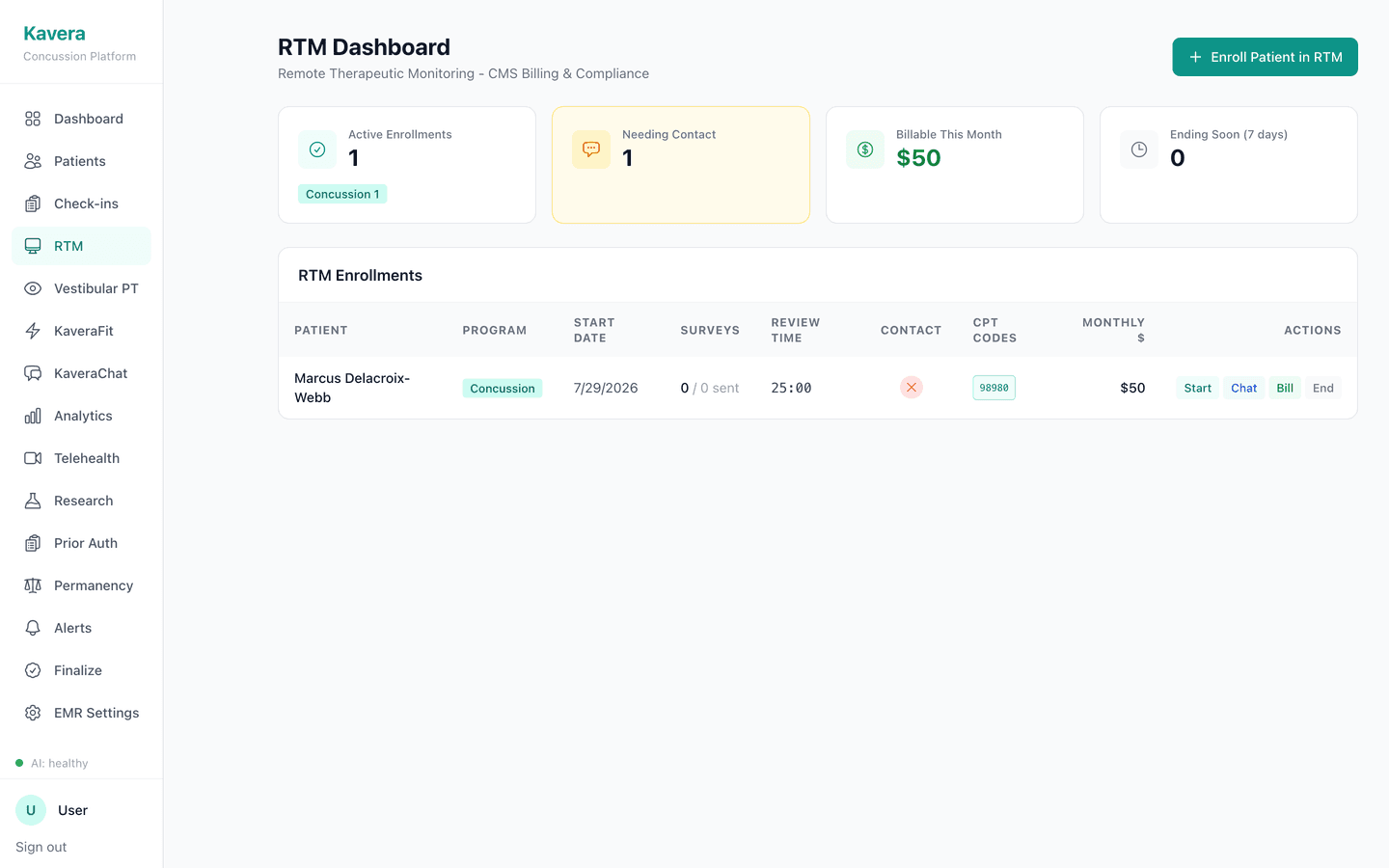Click the green AI healthy status dot
This screenshot has width=1389, height=868.
[x=19, y=763]
